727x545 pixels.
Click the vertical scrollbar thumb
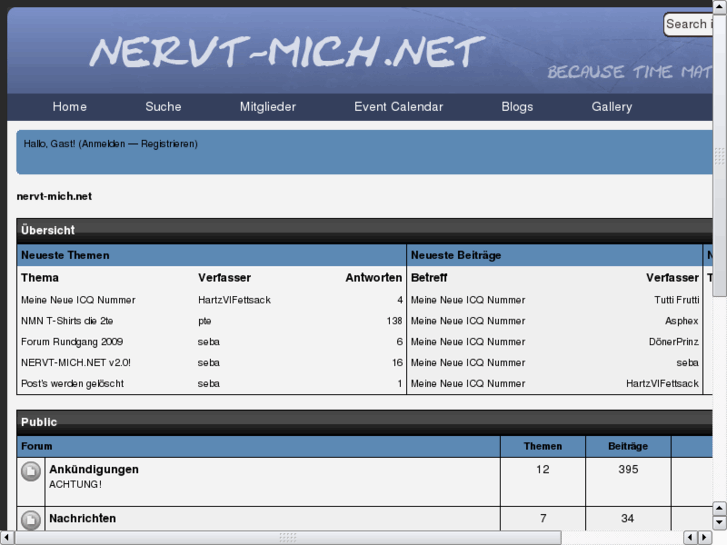(719, 155)
